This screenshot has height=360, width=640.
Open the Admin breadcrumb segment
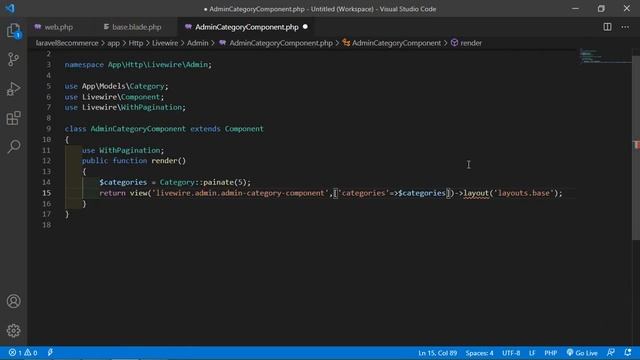tap(198, 43)
